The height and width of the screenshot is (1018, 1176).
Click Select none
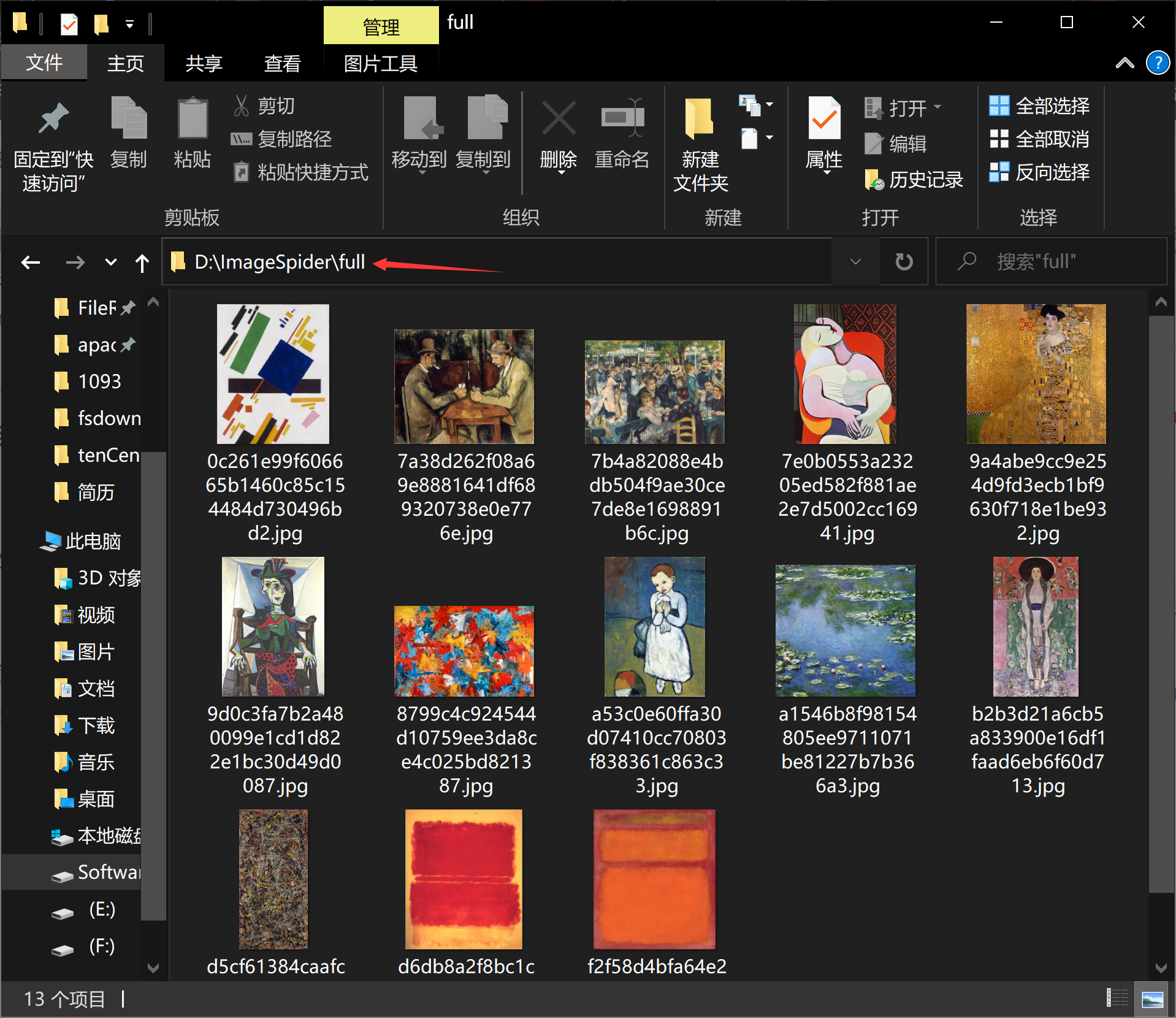click(1040, 139)
